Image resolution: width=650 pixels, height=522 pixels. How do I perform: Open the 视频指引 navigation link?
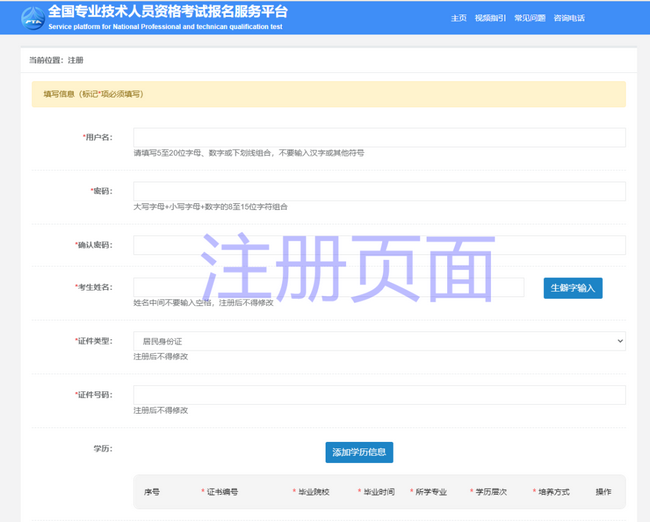pyautogui.click(x=490, y=18)
